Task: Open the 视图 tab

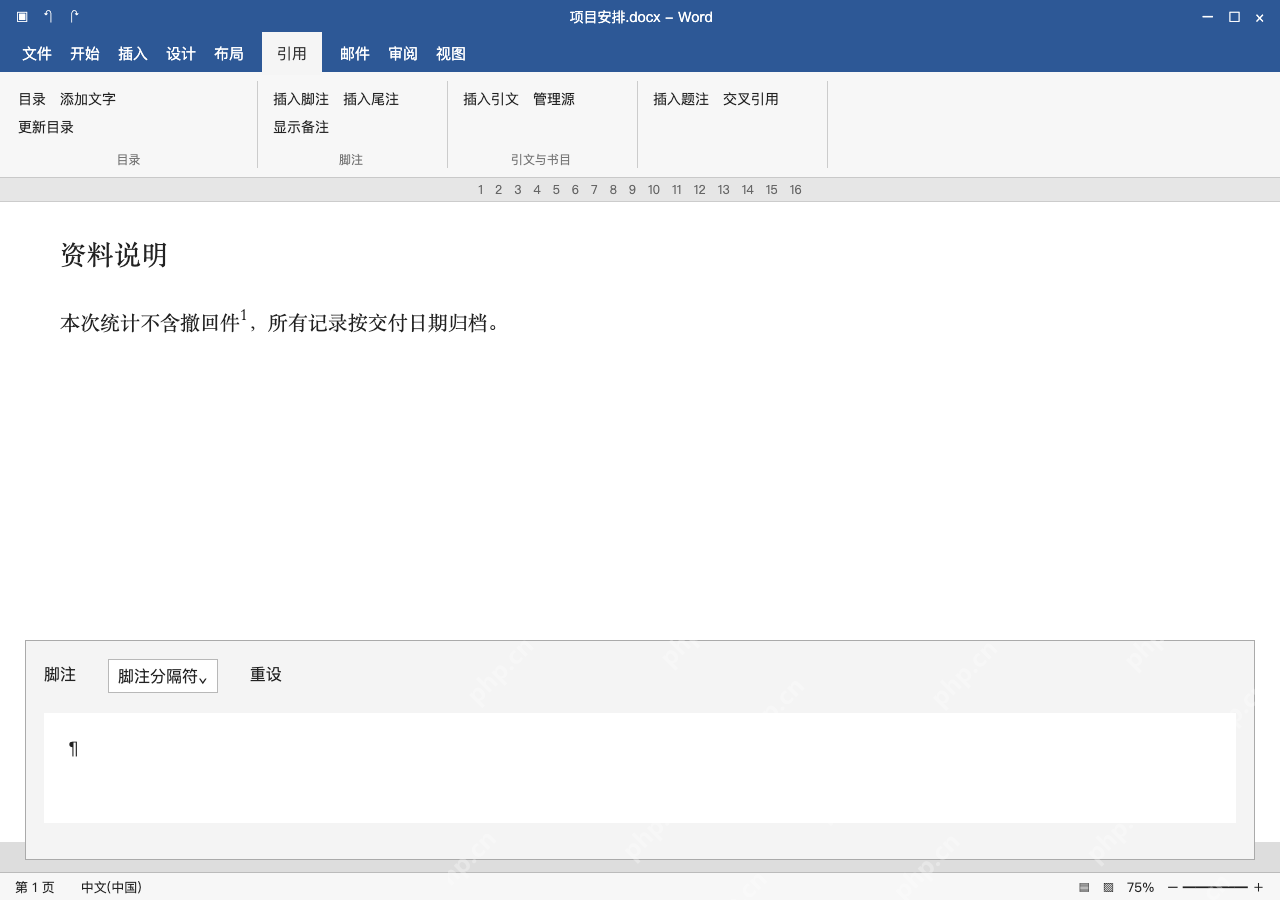Action: [x=451, y=54]
